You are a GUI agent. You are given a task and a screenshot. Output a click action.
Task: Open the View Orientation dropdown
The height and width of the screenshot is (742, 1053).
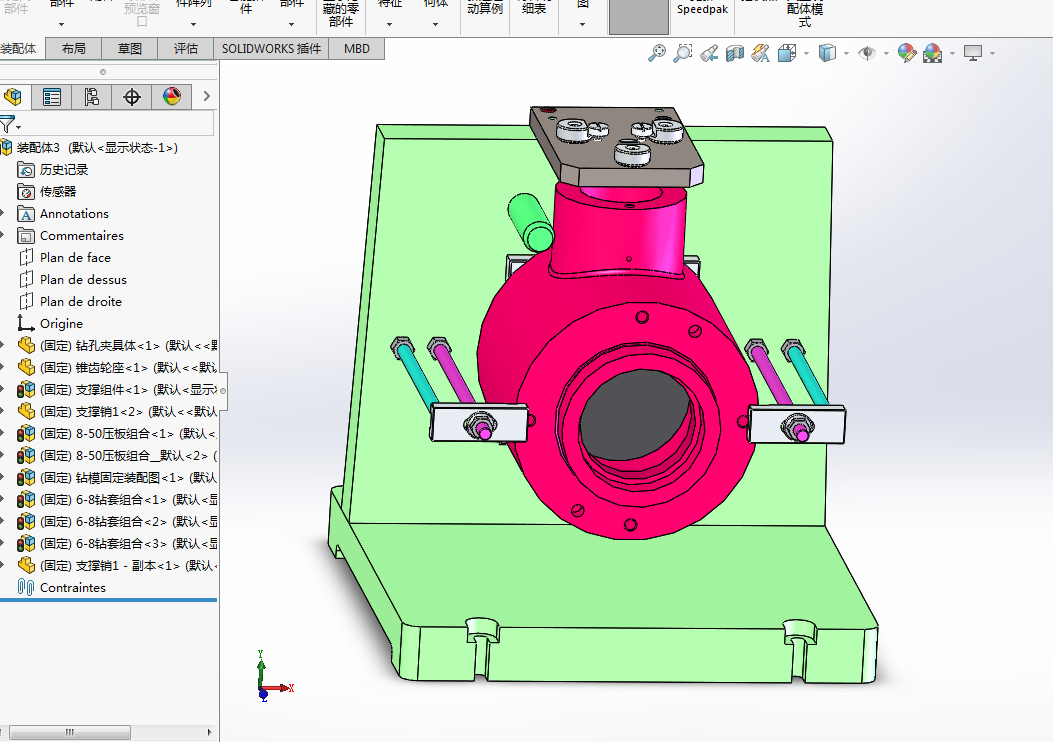coord(790,53)
